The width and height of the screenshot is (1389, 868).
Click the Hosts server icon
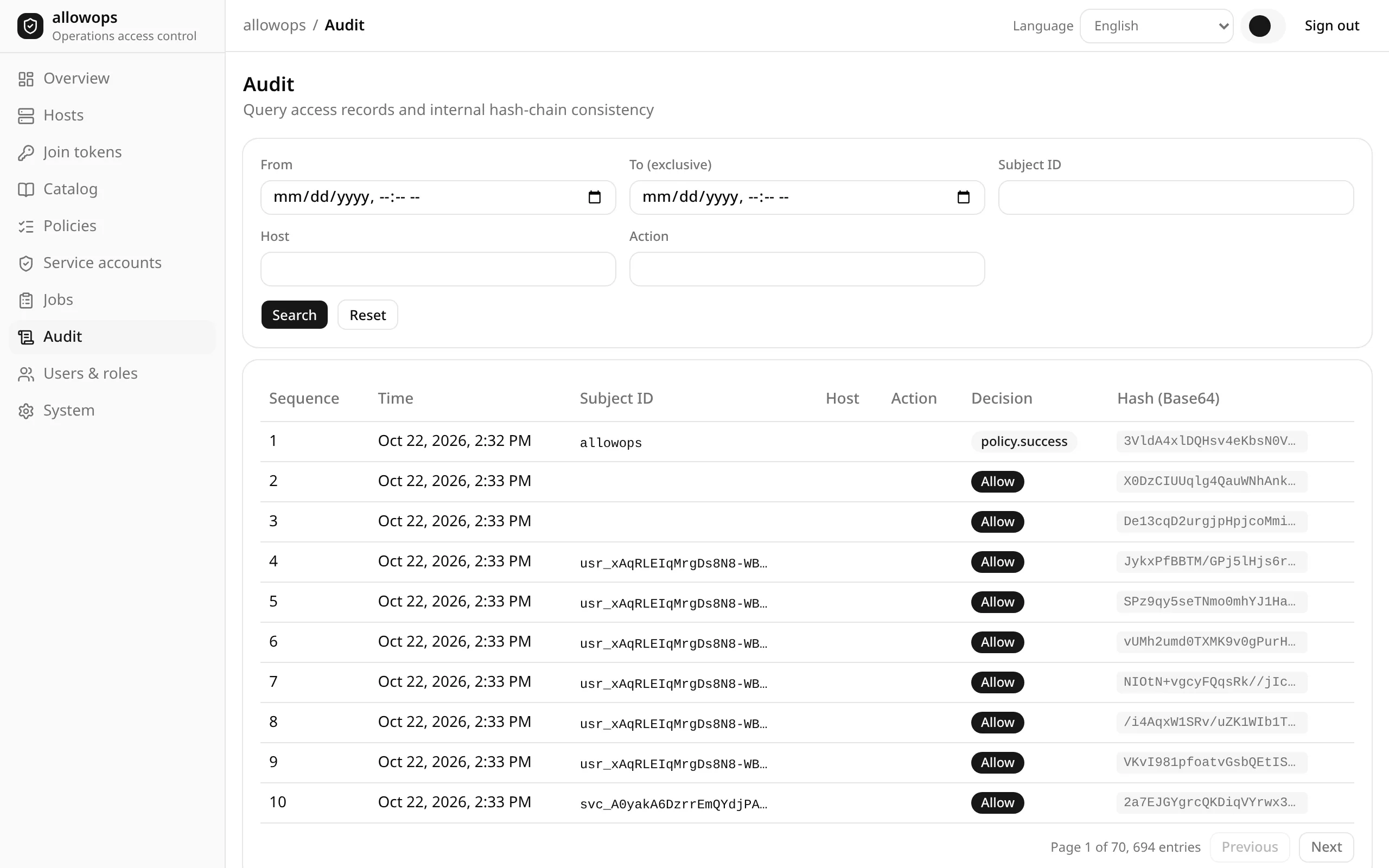click(26, 116)
